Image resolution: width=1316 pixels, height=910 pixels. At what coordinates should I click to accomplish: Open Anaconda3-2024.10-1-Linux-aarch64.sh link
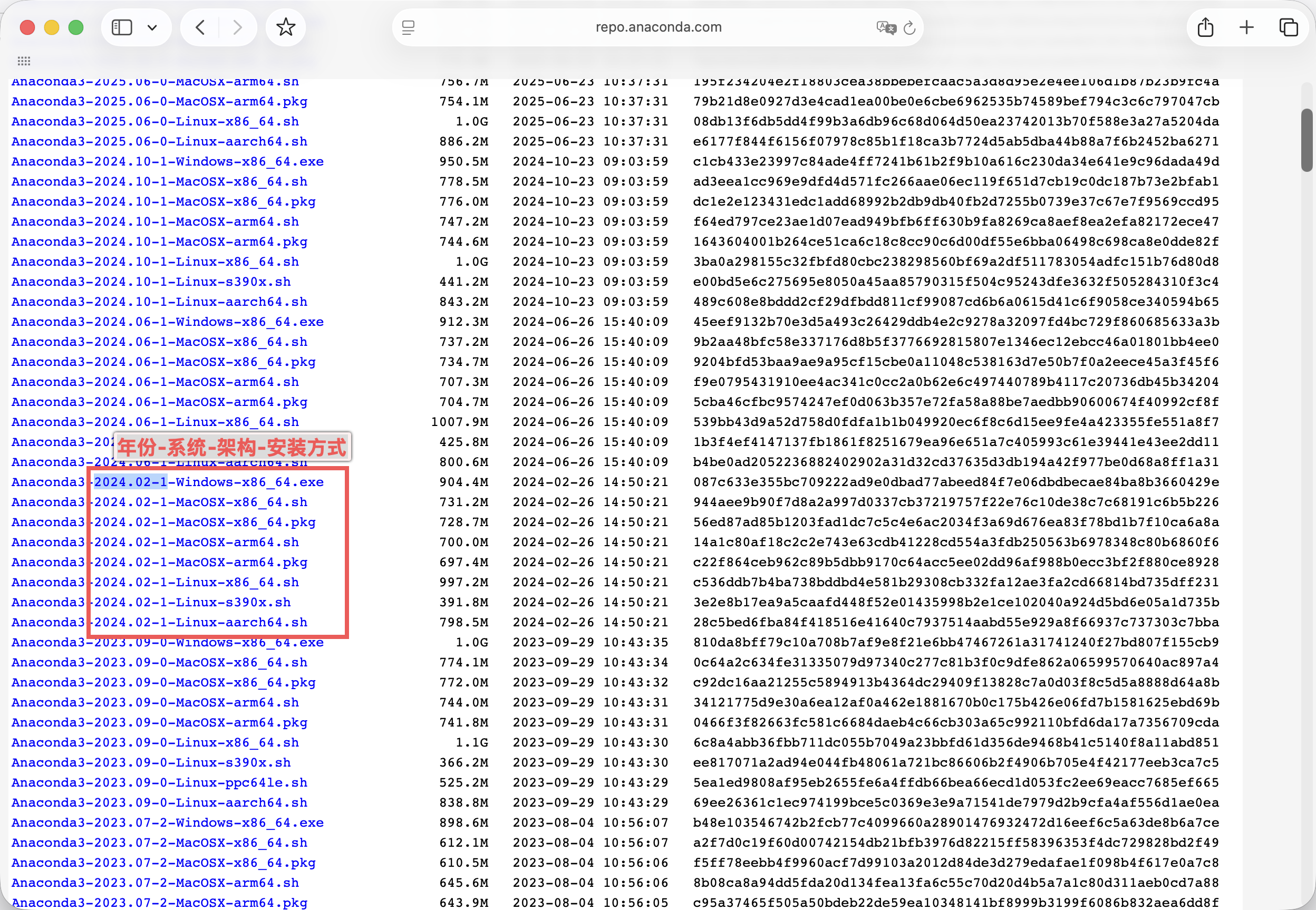point(160,302)
